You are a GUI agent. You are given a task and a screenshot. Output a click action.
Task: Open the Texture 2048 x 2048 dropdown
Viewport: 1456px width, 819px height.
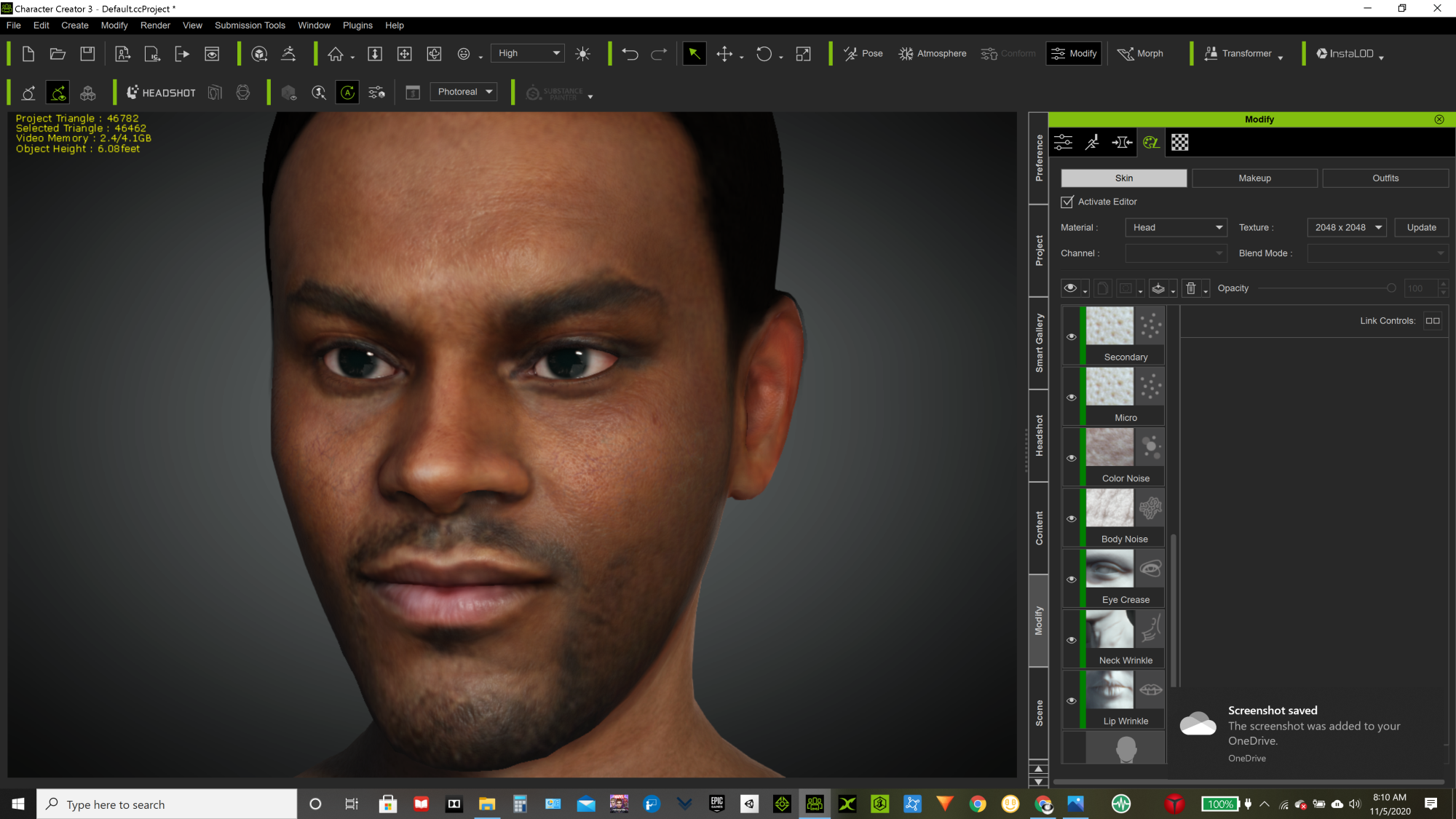tap(1347, 228)
